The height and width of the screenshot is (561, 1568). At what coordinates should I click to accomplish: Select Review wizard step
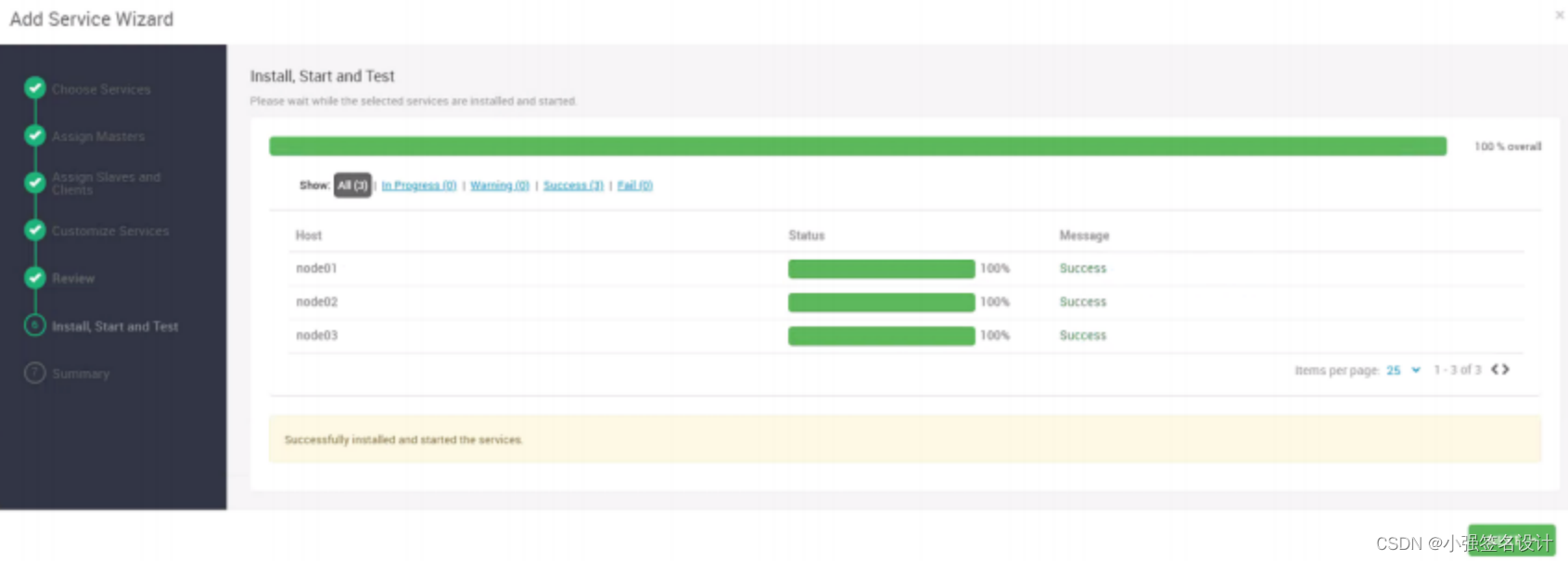[x=73, y=278]
